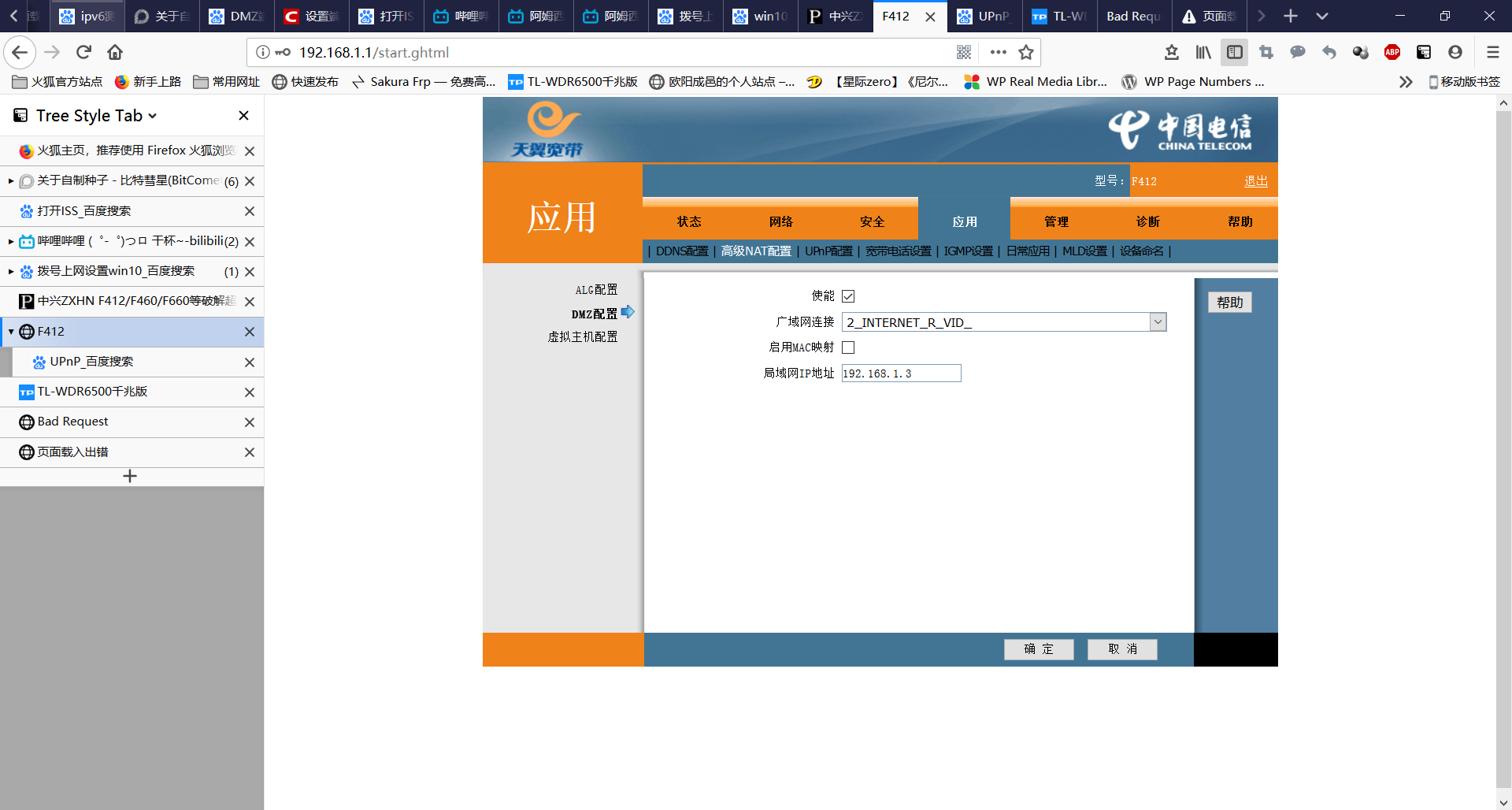Open the QR code icon in address bar

(963, 52)
